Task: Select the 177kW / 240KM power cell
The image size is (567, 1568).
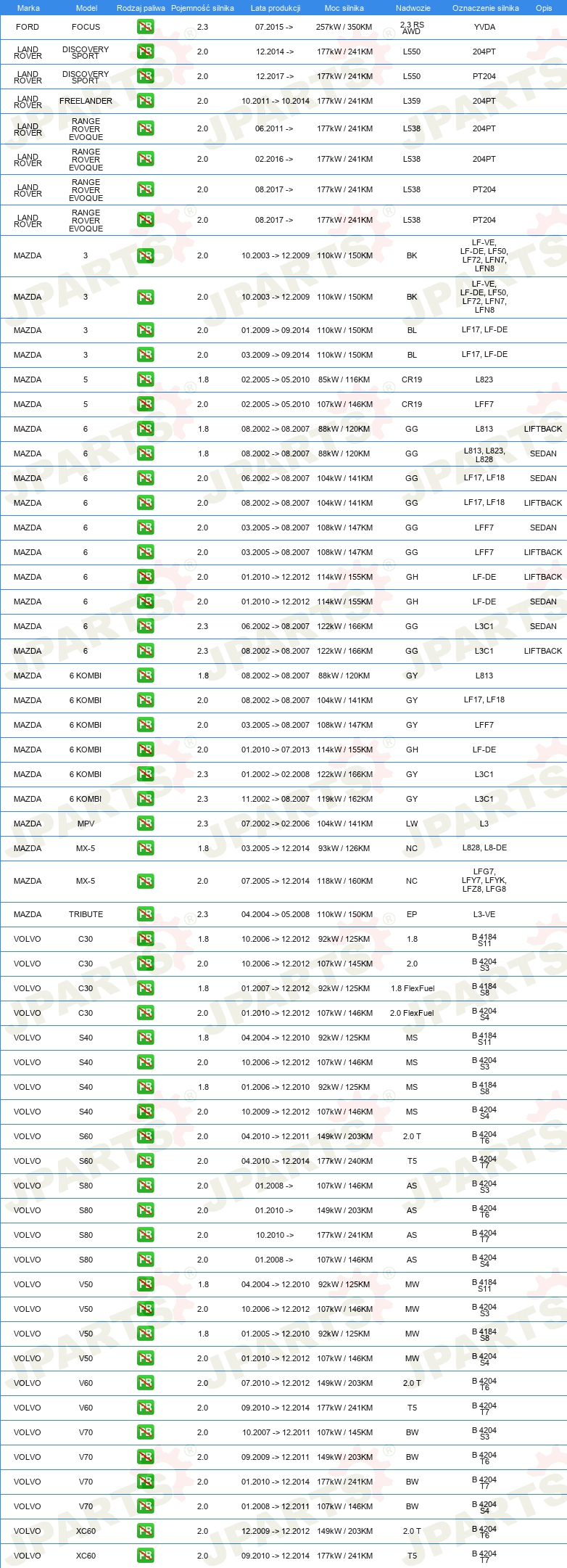Action: click(344, 1161)
